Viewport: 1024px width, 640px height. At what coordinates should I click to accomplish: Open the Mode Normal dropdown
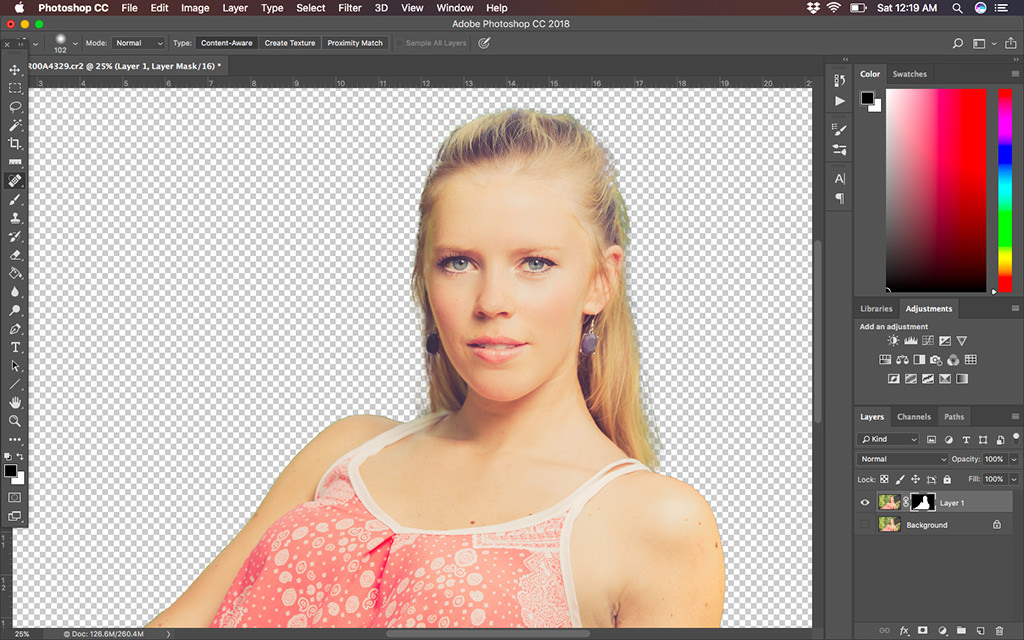click(x=138, y=43)
